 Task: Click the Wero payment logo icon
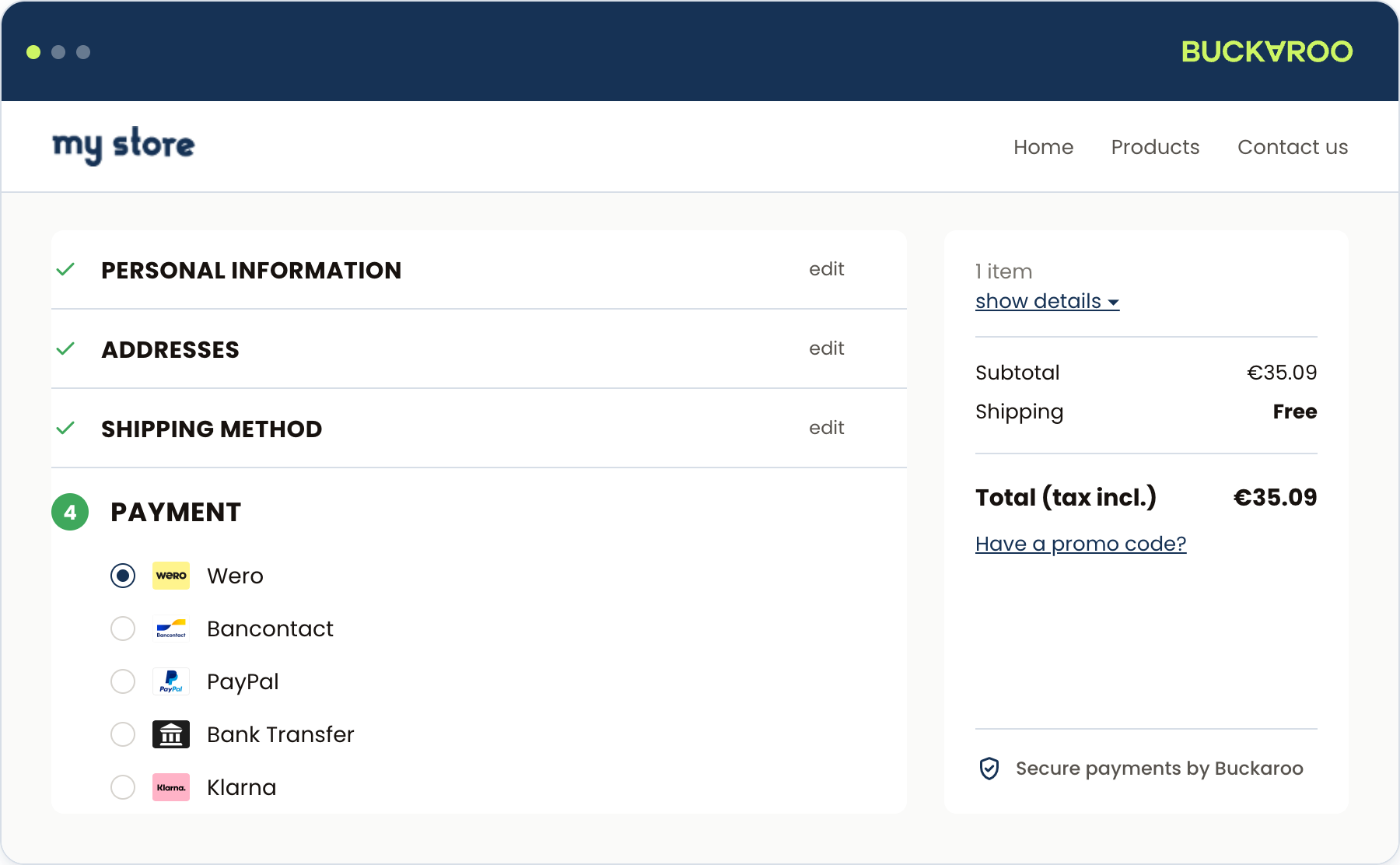tap(171, 576)
